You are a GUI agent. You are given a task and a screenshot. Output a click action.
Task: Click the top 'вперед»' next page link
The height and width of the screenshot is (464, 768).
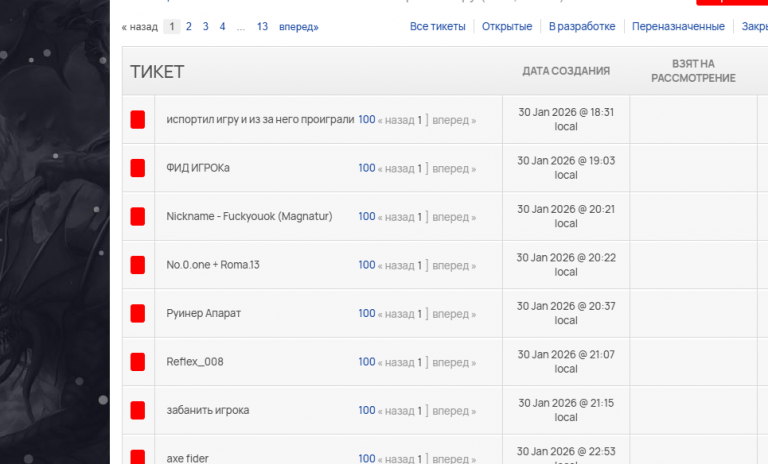(x=299, y=26)
